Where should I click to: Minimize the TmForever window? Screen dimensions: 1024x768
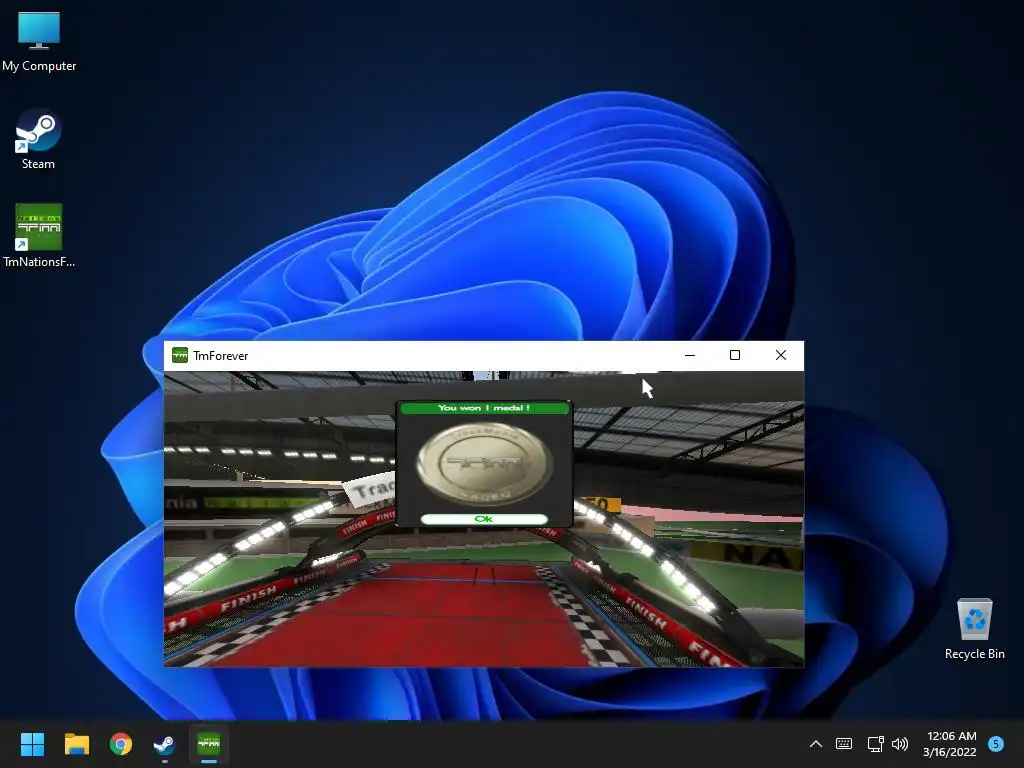690,355
